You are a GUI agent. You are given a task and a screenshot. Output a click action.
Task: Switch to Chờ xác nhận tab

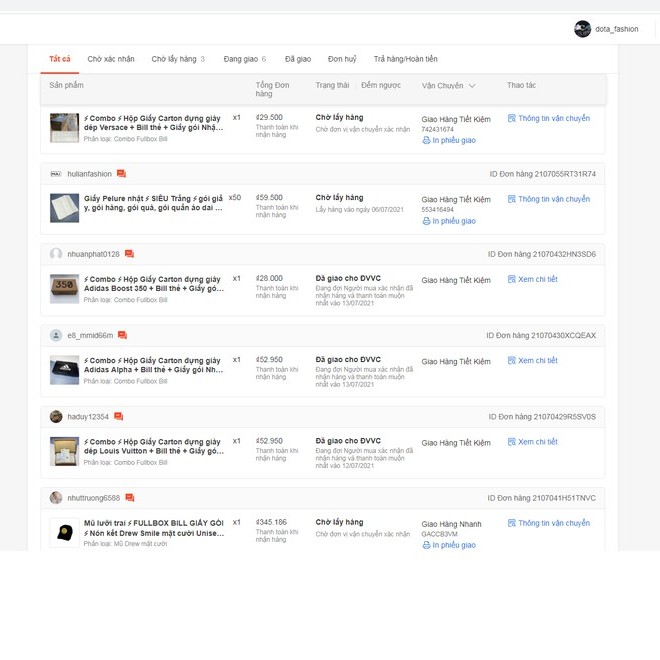(x=110, y=59)
